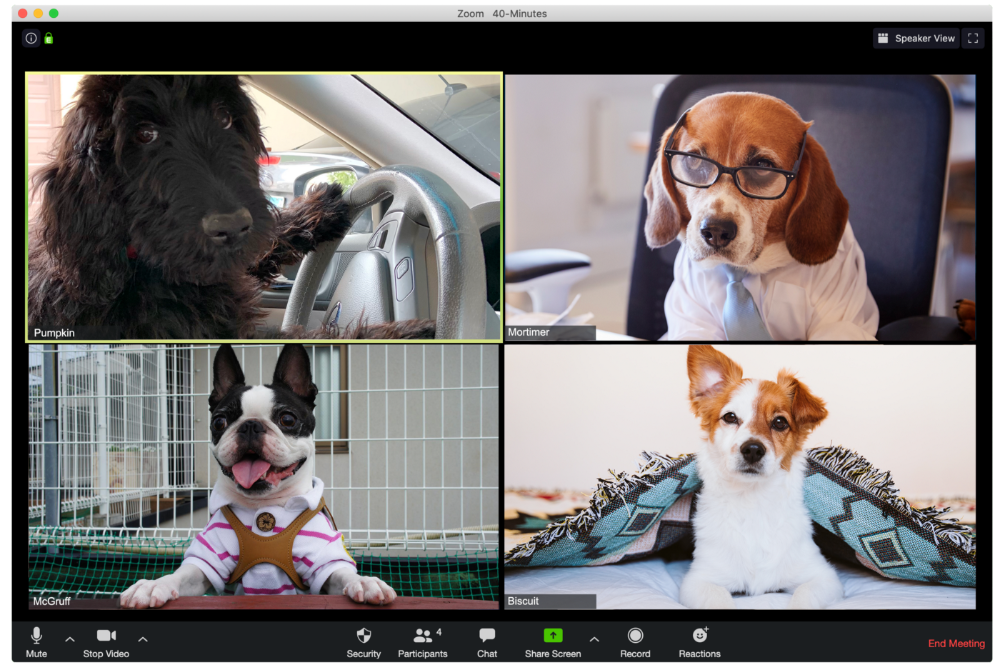Enter full screen mode icon
Image resolution: width=1000 pixels, height=668 pixels.
tap(973, 38)
